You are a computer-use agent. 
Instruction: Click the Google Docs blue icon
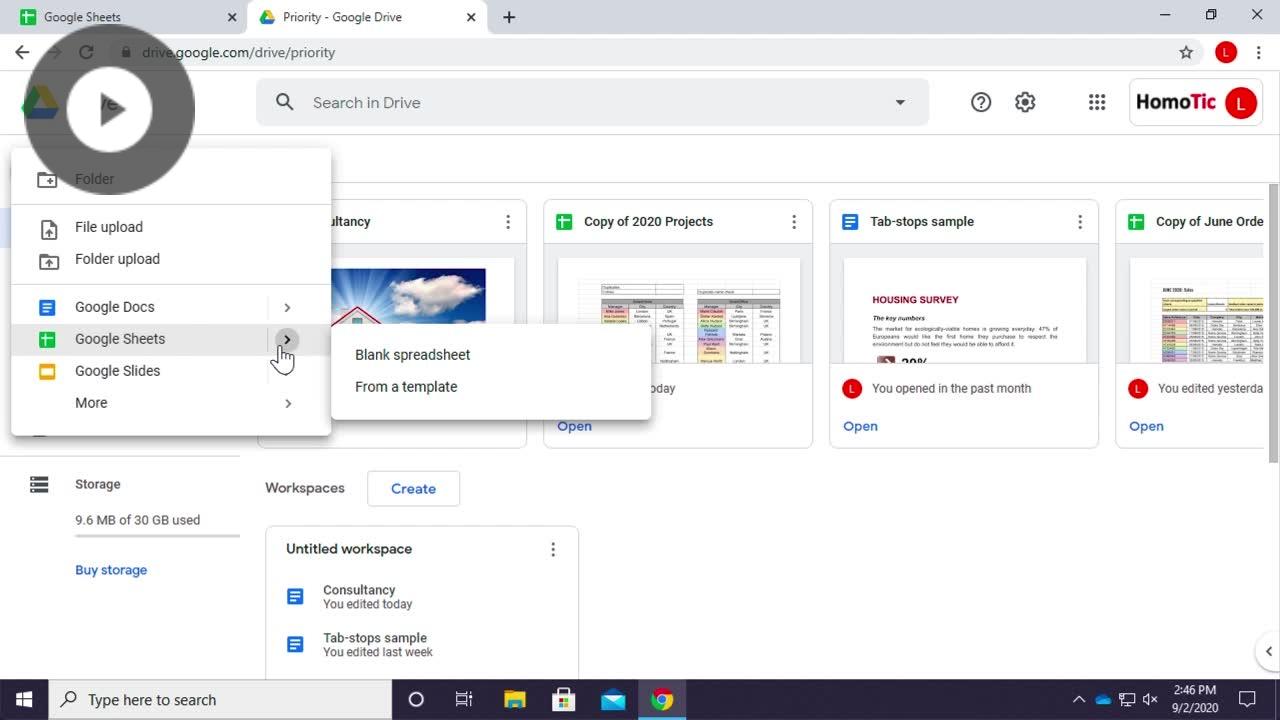click(47, 307)
